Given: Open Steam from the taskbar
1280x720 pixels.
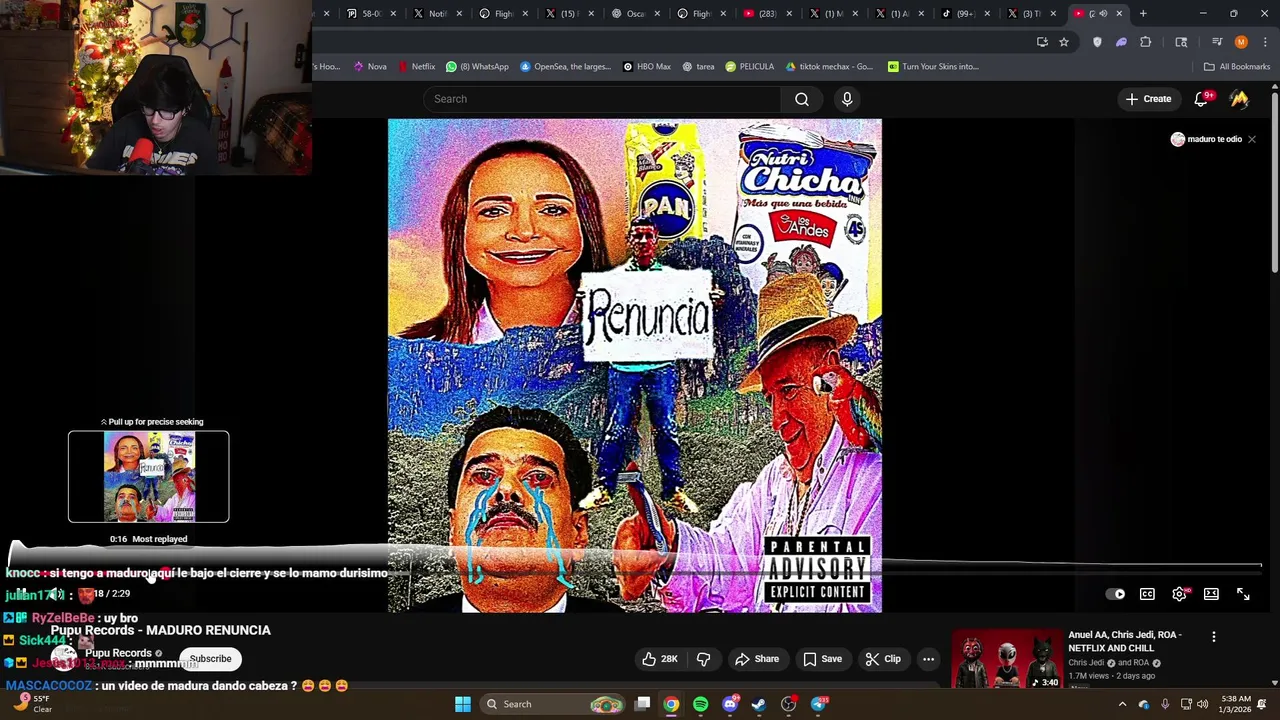Looking at the screenshot, I should [x=759, y=704].
